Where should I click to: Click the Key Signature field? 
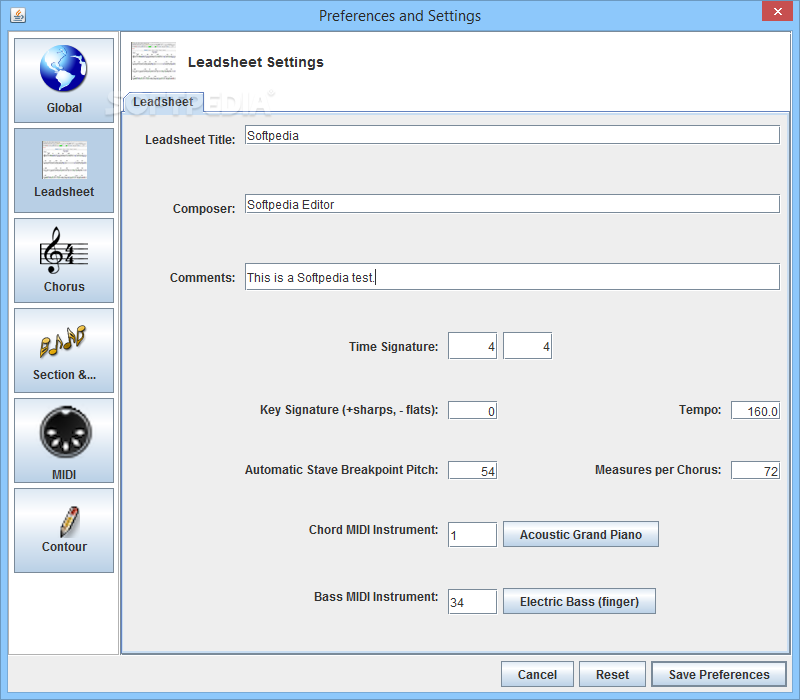pos(472,410)
